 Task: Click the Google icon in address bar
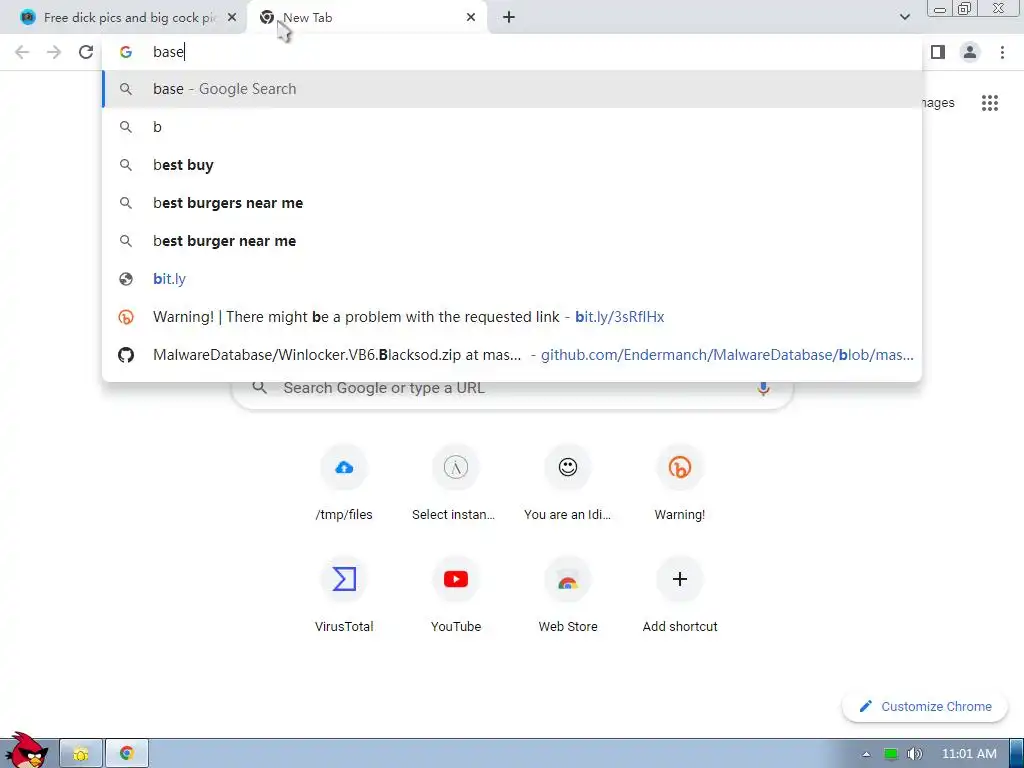[126, 52]
